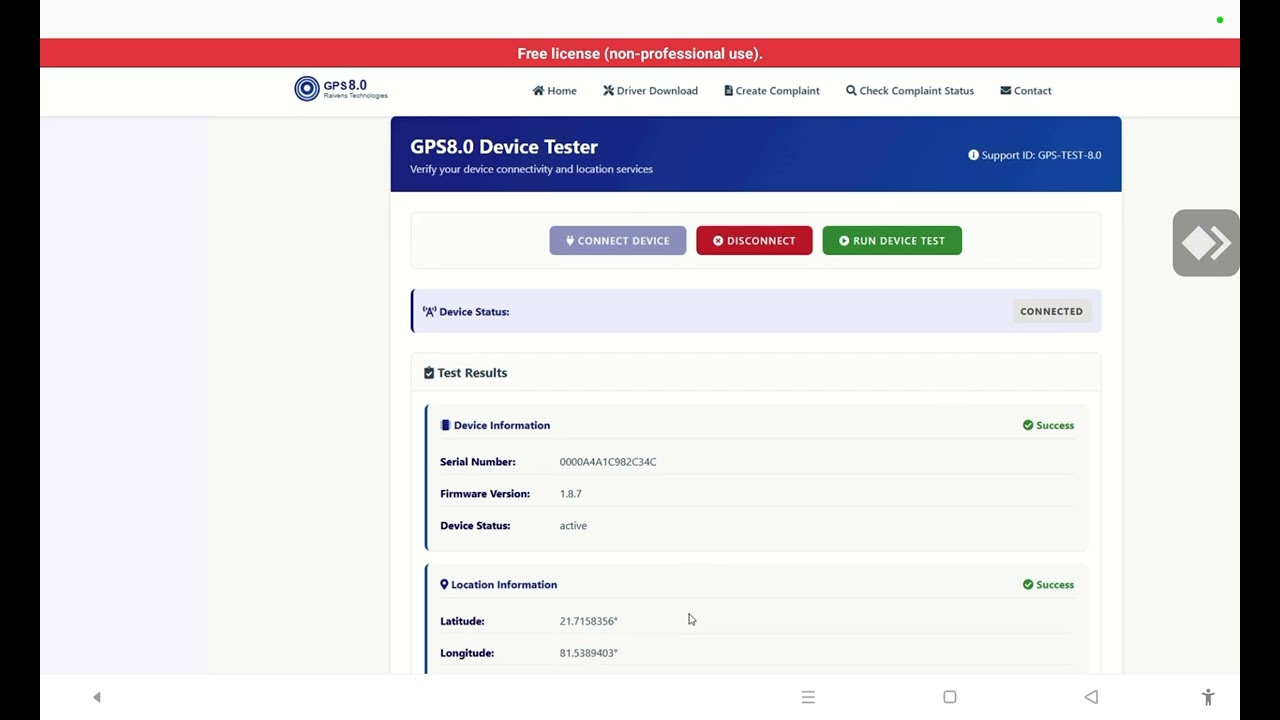Select longitude value 81.5389403°

point(588,653)
